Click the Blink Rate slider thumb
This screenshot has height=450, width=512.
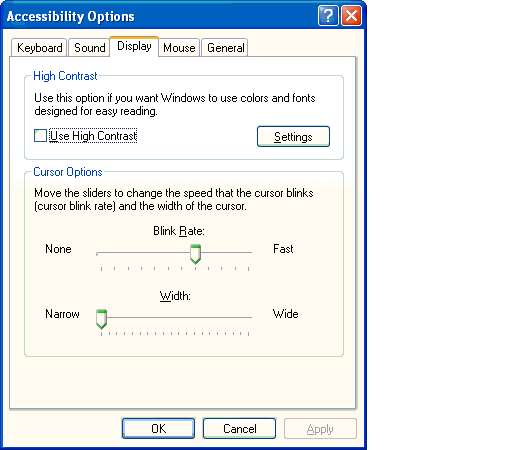pos(195,254)
